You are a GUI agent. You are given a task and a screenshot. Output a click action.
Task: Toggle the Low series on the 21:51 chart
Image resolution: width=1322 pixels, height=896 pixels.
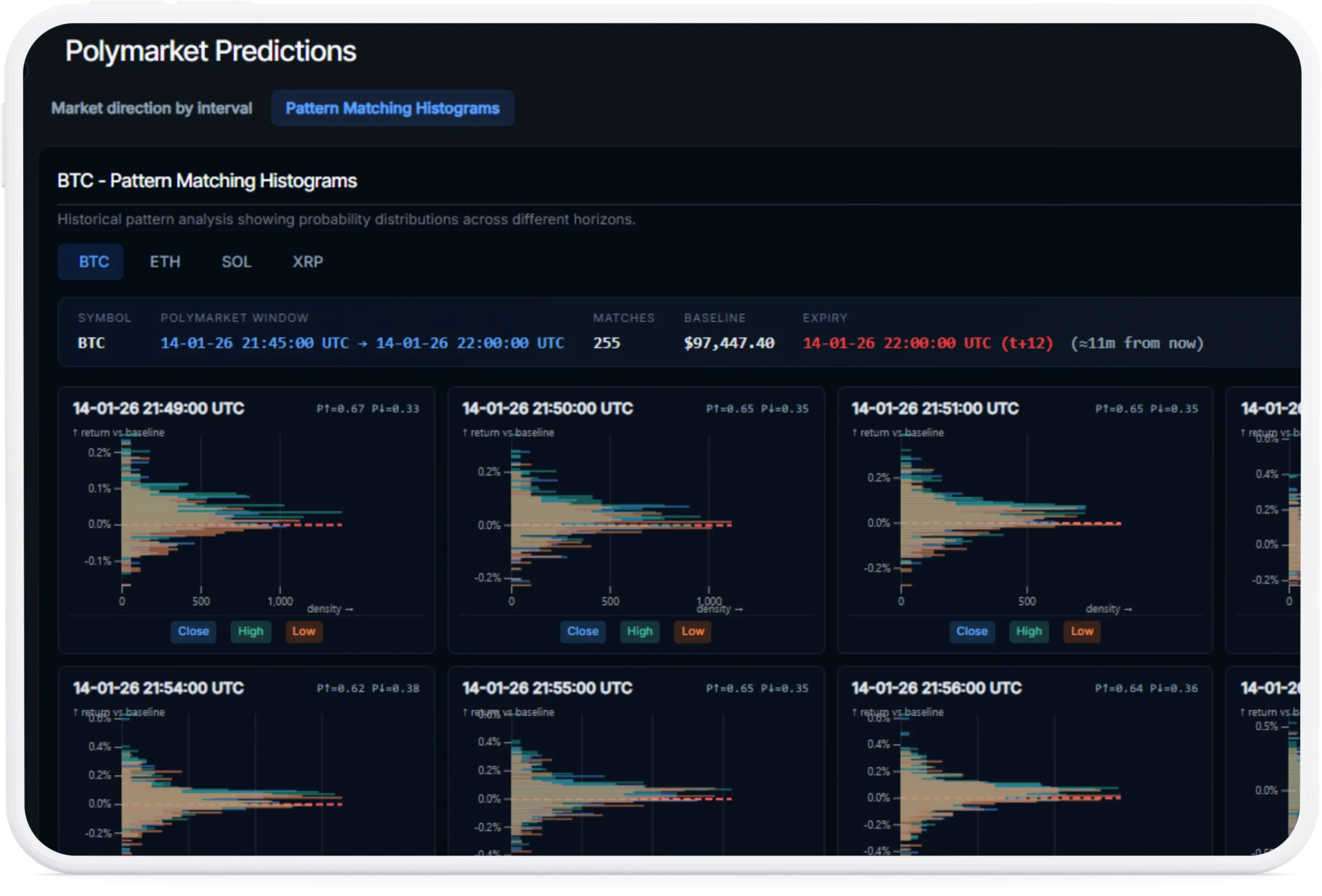pyautogui.click(x=1081, y=632)
